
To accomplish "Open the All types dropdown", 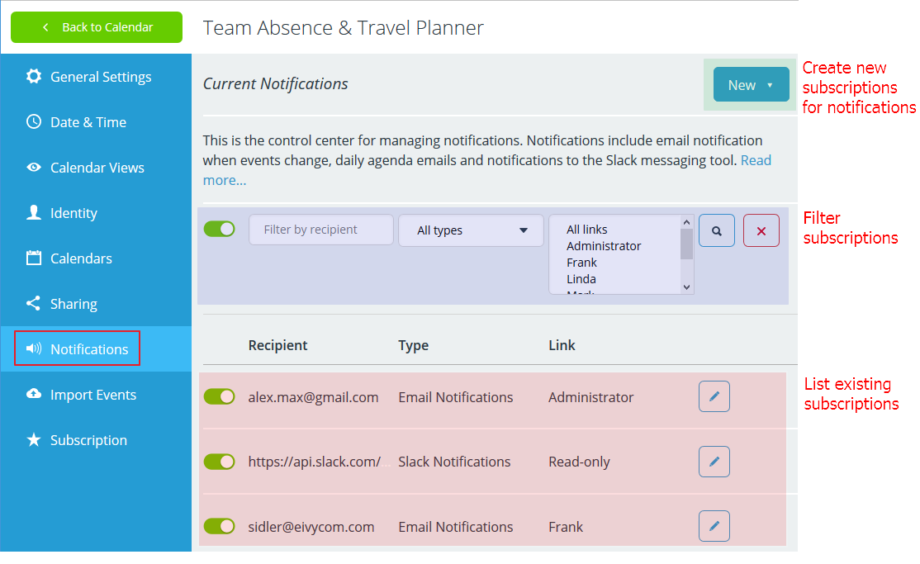I will 471,231.
